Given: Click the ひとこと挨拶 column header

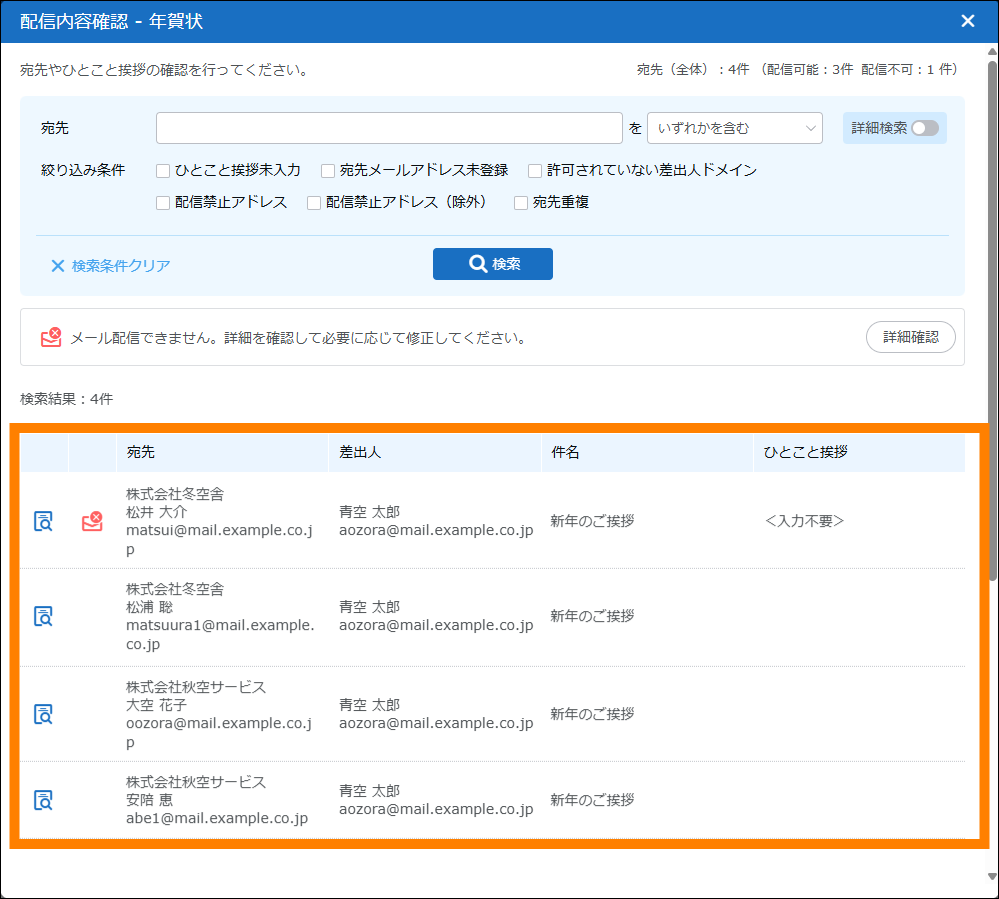Looking at the screenshot, I should 805,452.
